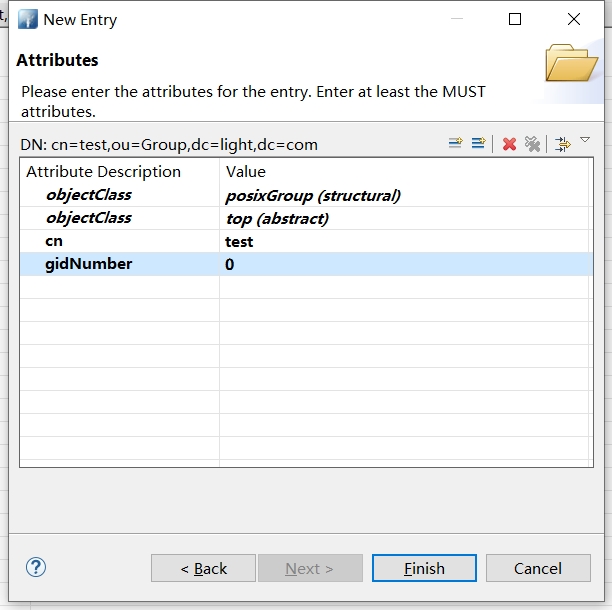Click the red Delete Value icon
Screen dimensions: 612x610
click(x=509, y=144)
